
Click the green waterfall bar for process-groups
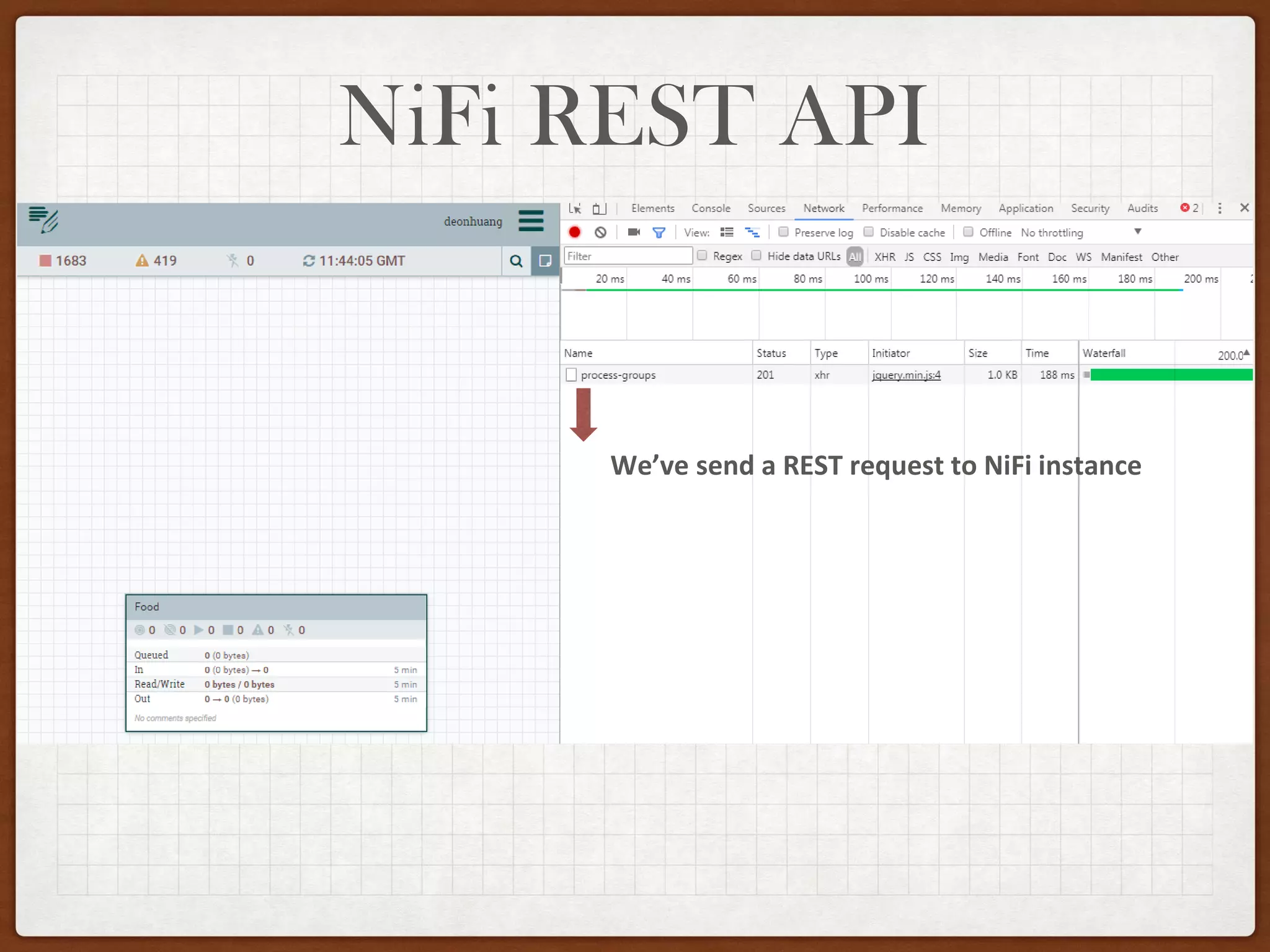tap(1171, 374)
